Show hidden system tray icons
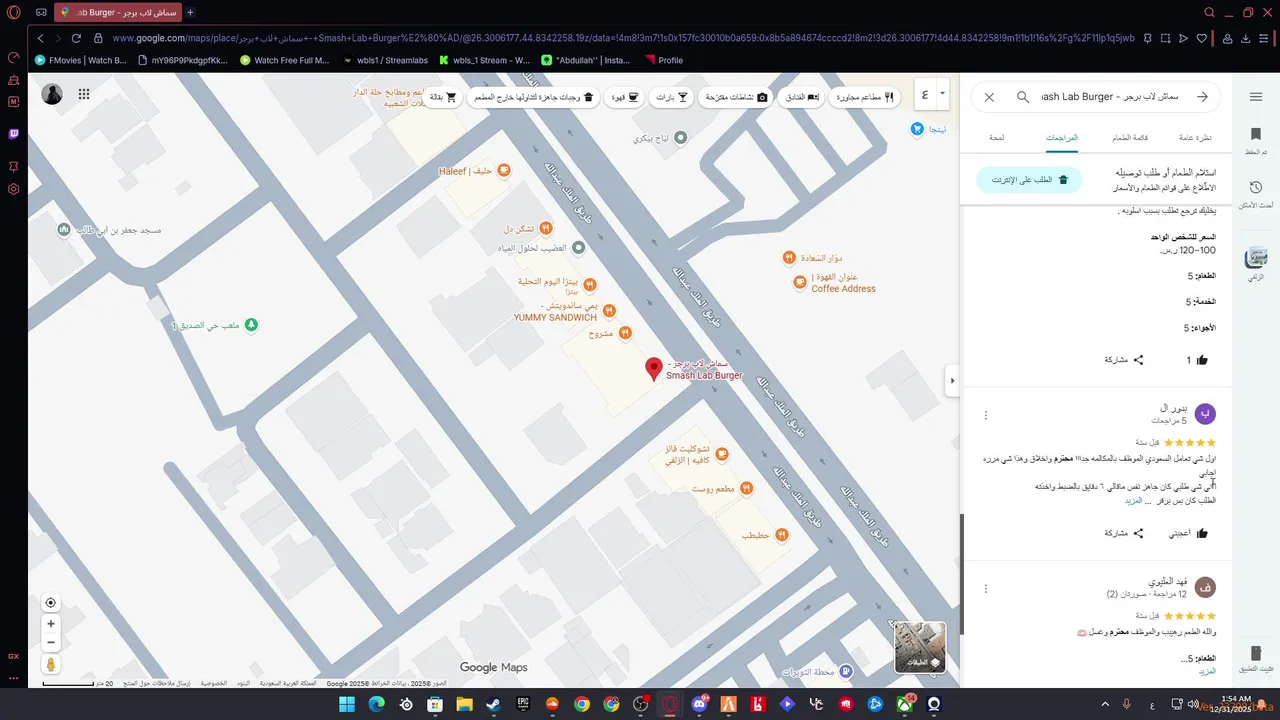Screen dimensions: 1280x720 click(x=1105, y=704)
